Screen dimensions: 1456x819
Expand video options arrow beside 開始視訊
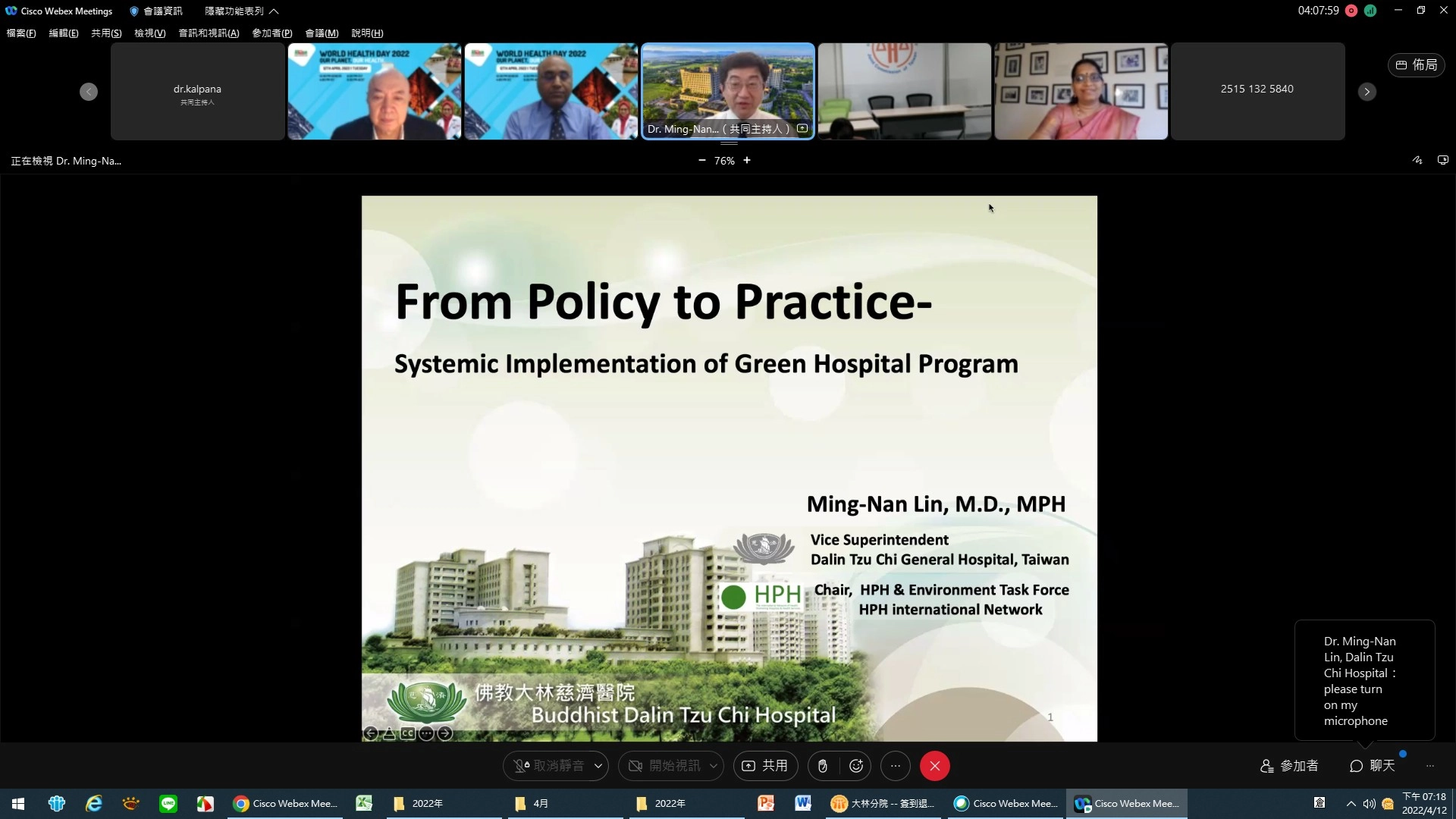pos(714,766)
